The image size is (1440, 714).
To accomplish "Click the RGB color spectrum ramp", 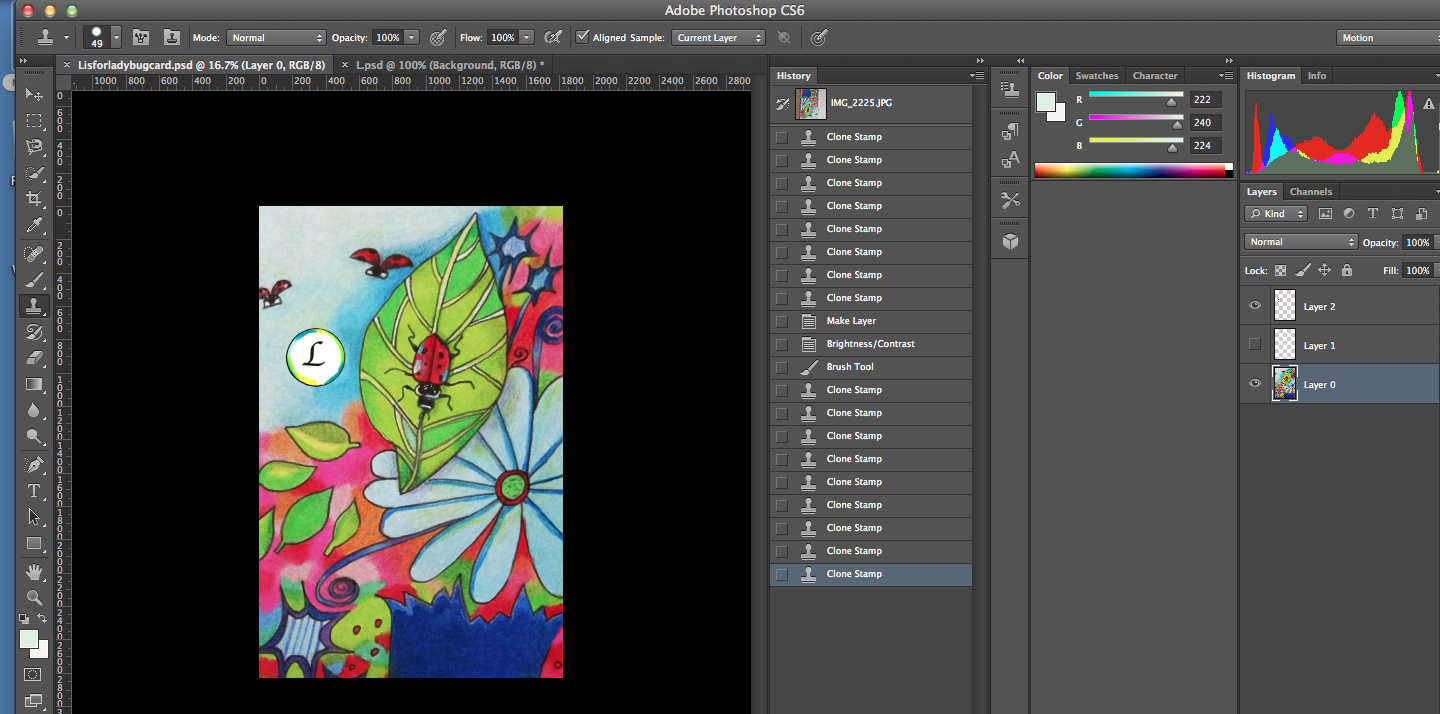I will click(x=1130, y=171).
